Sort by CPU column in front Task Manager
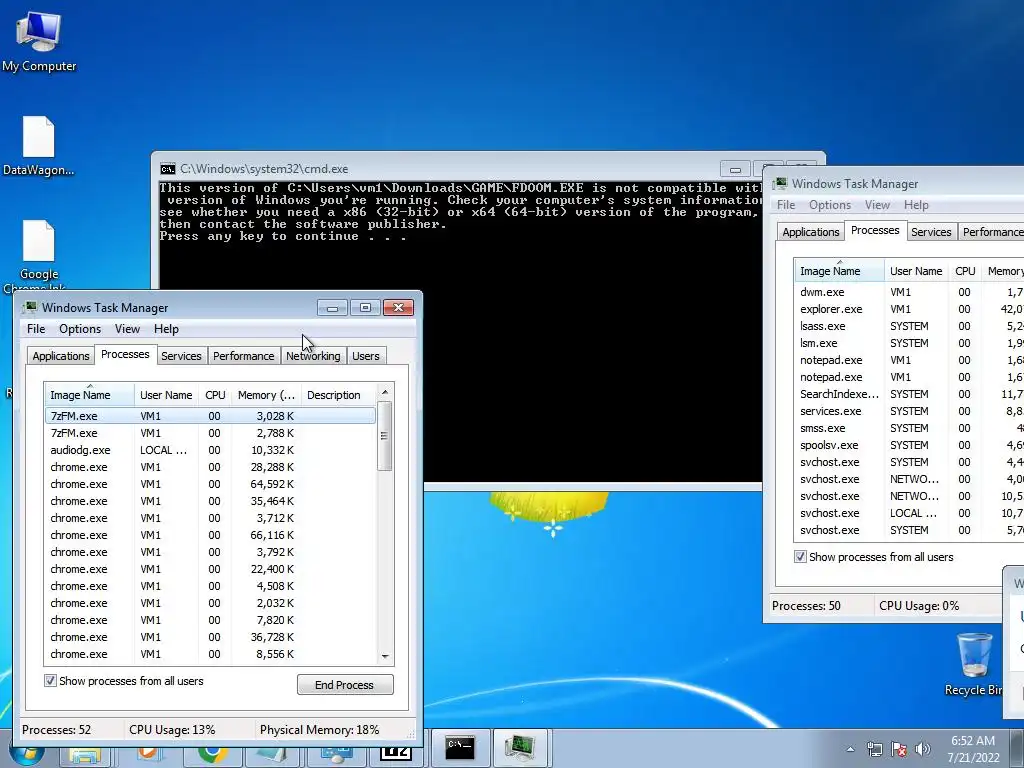The height and width of the screenshot is (768, 1024). click(215, 394)
